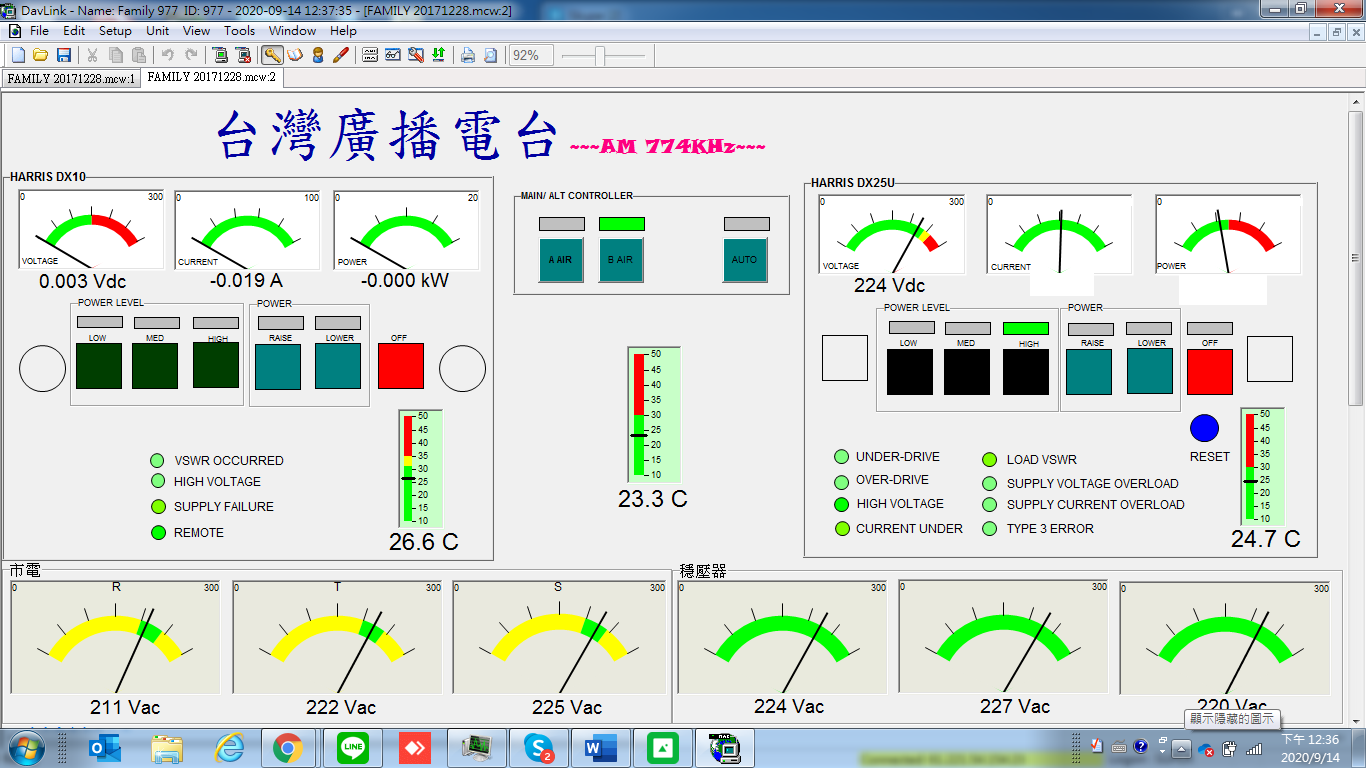
Task: Click the eyeglasses view toolbar icon
Action: (393, 55)
